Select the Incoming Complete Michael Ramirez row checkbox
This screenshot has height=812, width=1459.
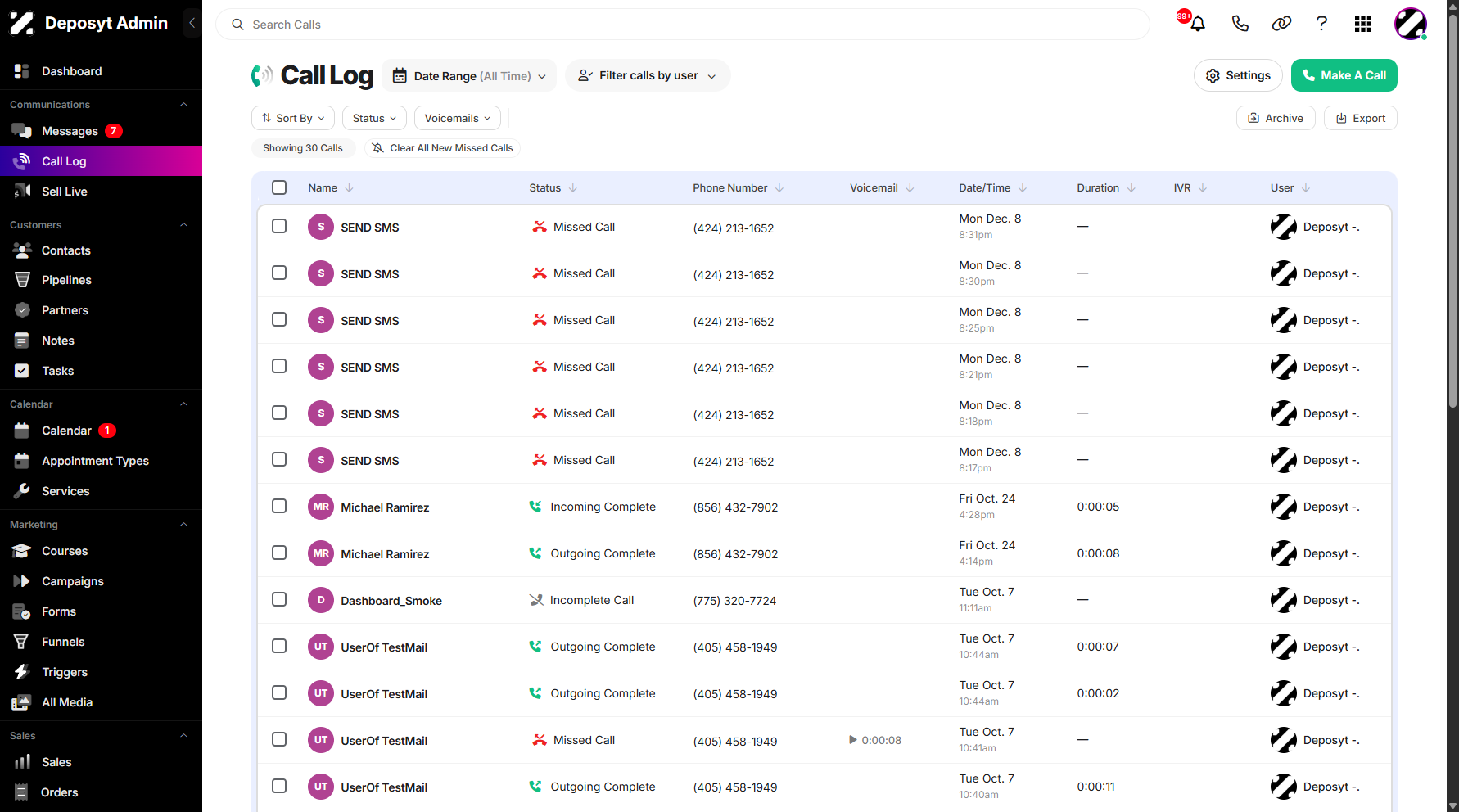point(279,506)
